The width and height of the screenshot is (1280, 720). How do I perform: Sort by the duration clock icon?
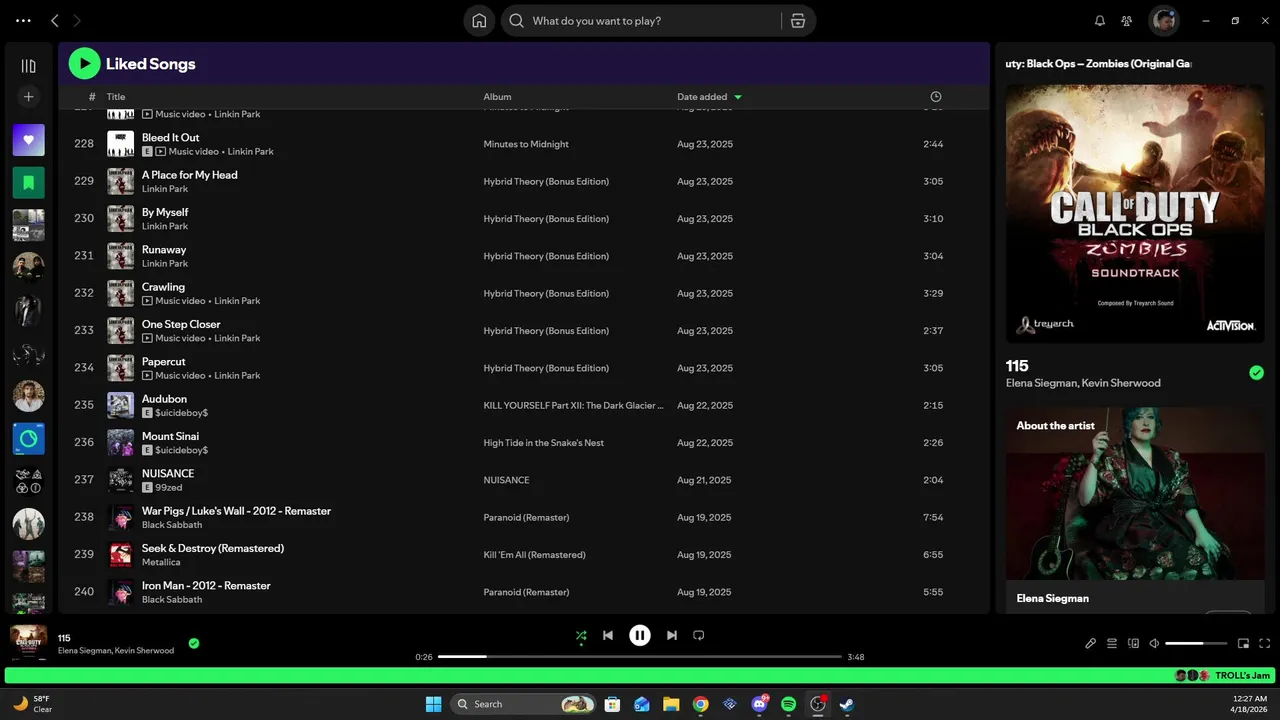936,97
